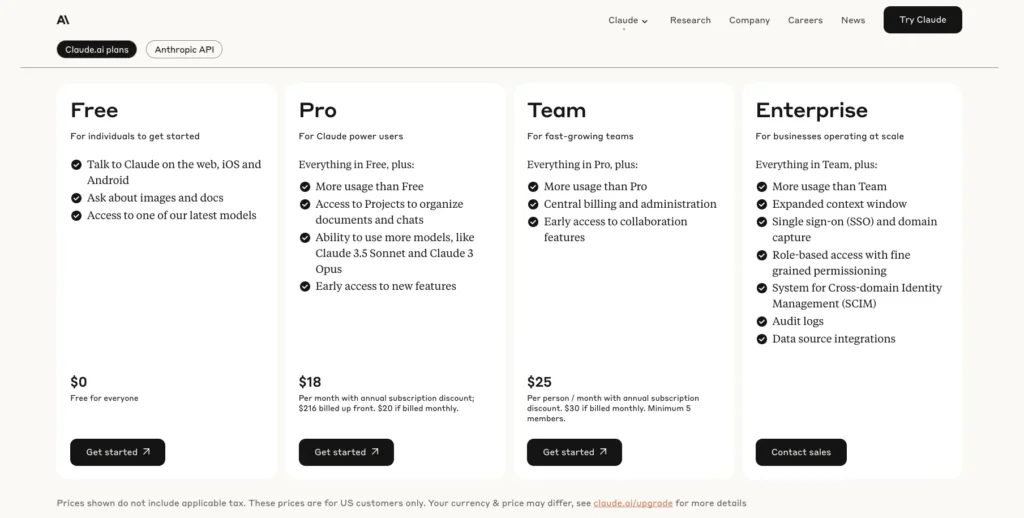Click the Anthropic logo icon

point(63,20)
